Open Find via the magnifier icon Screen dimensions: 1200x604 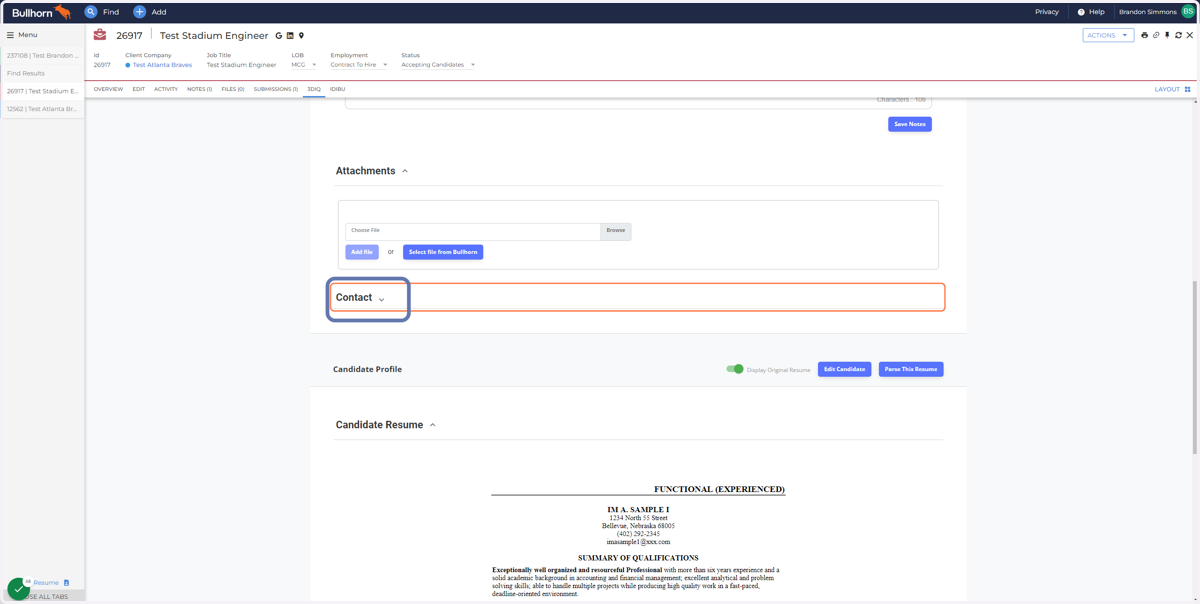(91, 12)
